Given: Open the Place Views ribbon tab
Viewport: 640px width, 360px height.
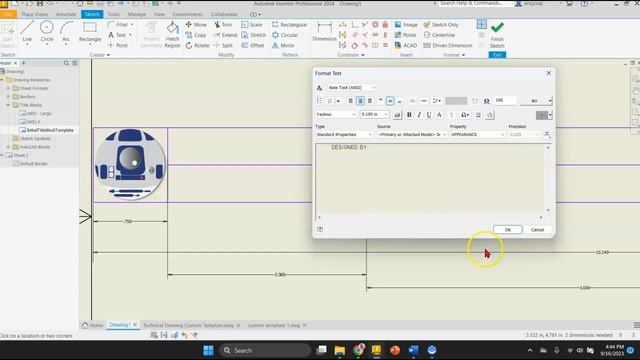Looking at the screenshot, I should tap(35, 14).
